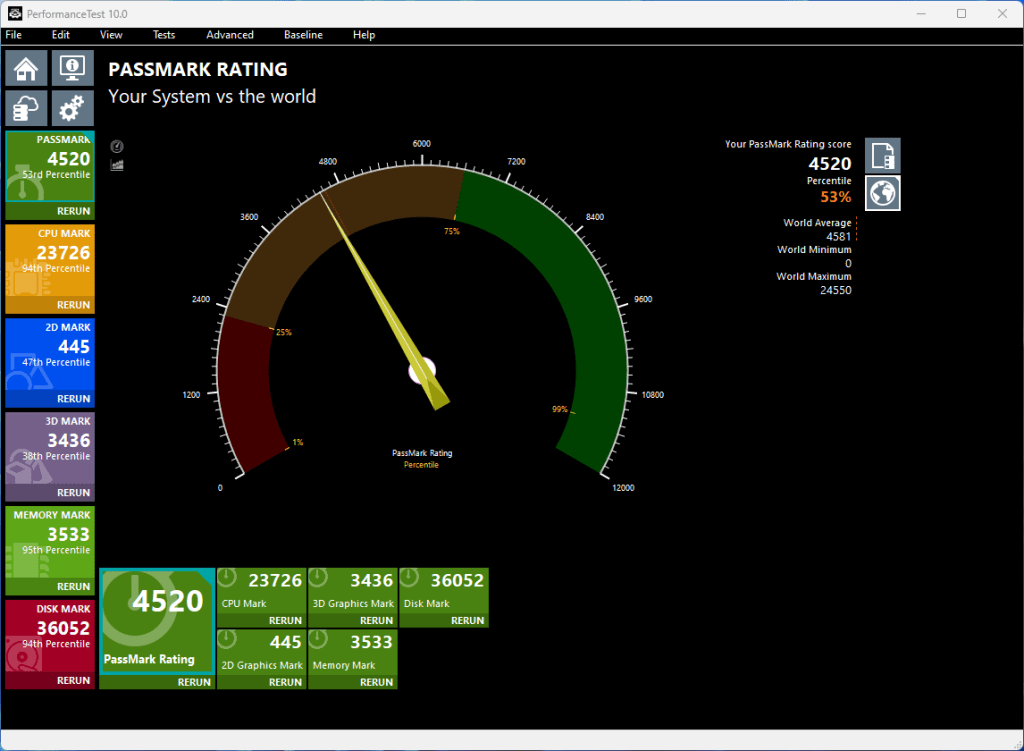The height and width of the screenshot is (751, 1024).
Task: Click the 75% percentile gauge marker
Action: point(452,231)
